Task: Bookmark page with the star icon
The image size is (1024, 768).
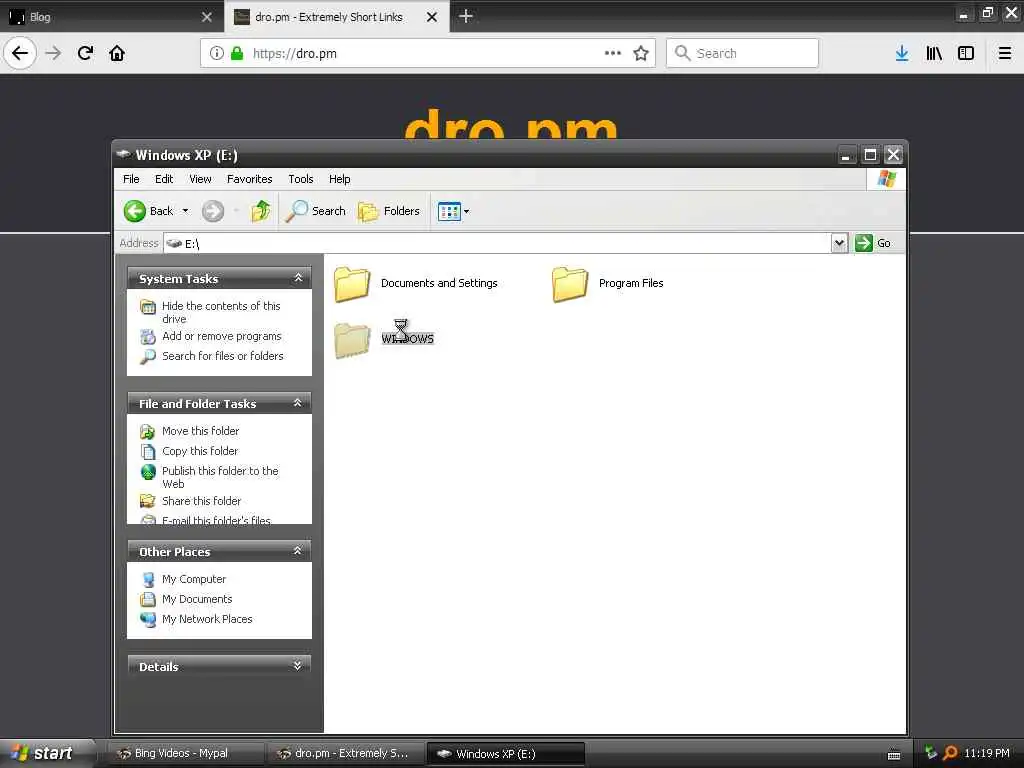Action: [641, 54]
